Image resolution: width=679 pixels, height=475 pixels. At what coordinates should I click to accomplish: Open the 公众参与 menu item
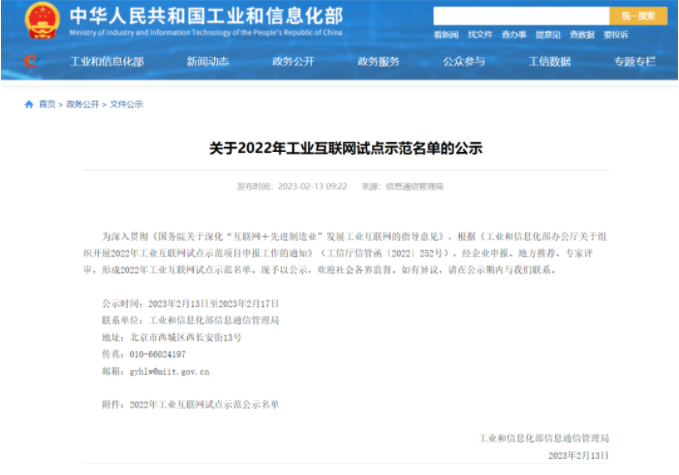click(463, 62)
